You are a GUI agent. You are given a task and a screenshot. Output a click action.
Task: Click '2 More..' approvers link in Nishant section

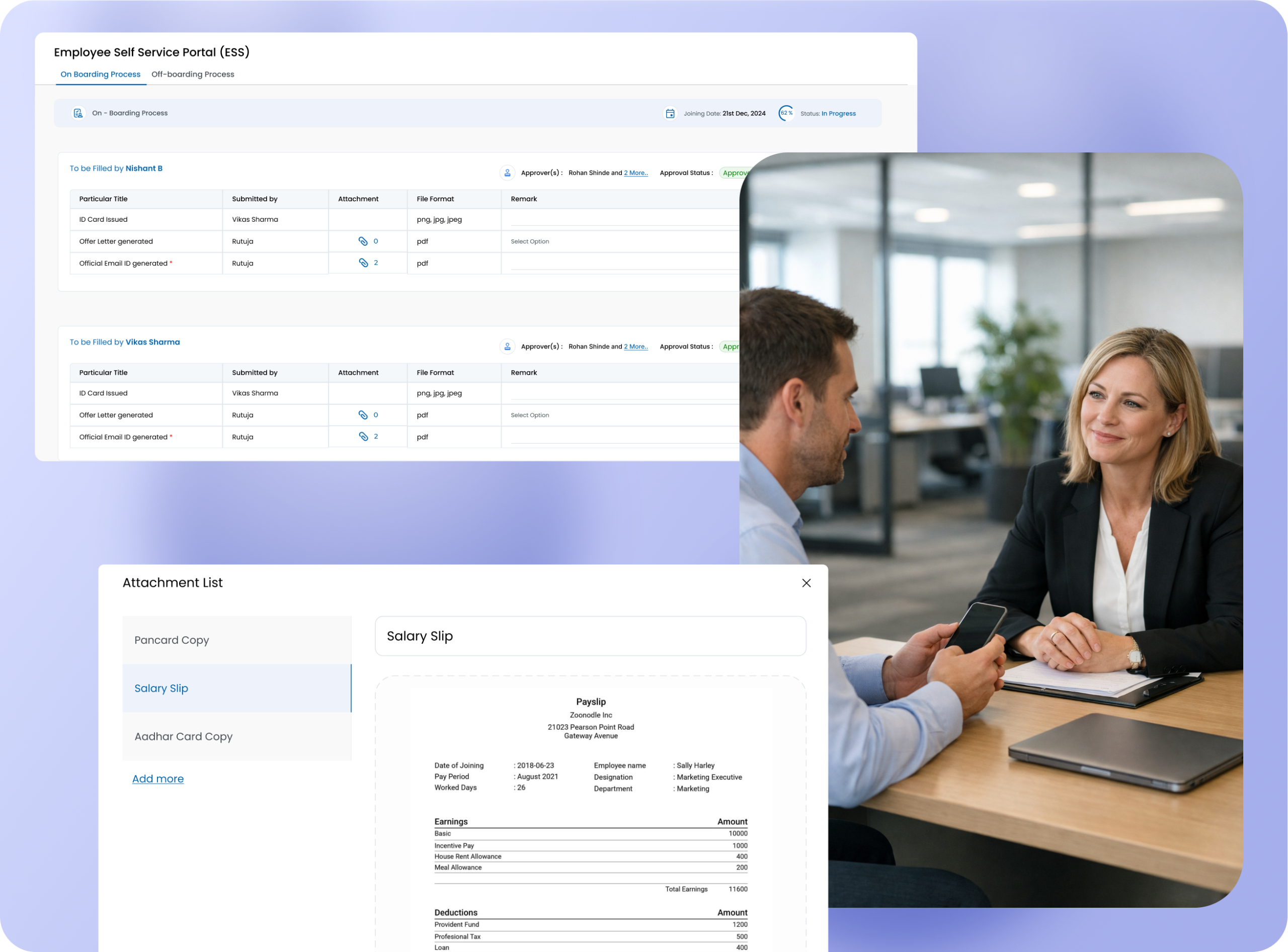(x=635, y=173)
